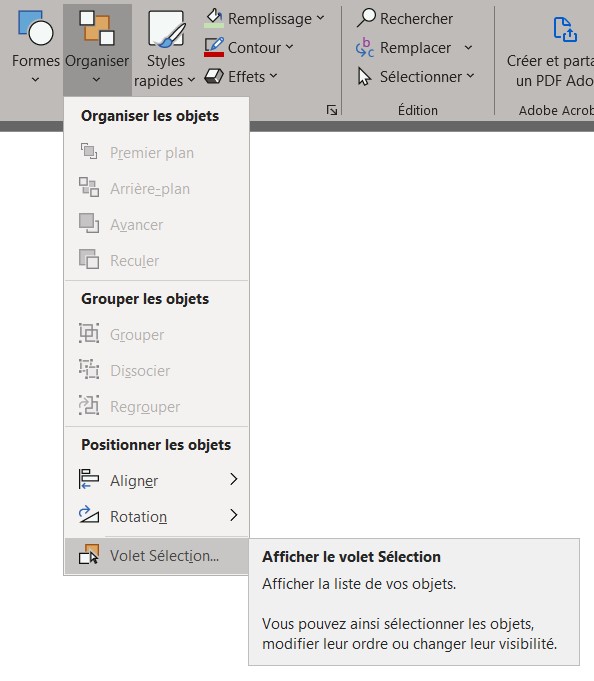Image resolution: width=594 pixels, height=681 pixels.
Task: Expand the Sélectionner dropdown arrow
Action: [470, 76]
